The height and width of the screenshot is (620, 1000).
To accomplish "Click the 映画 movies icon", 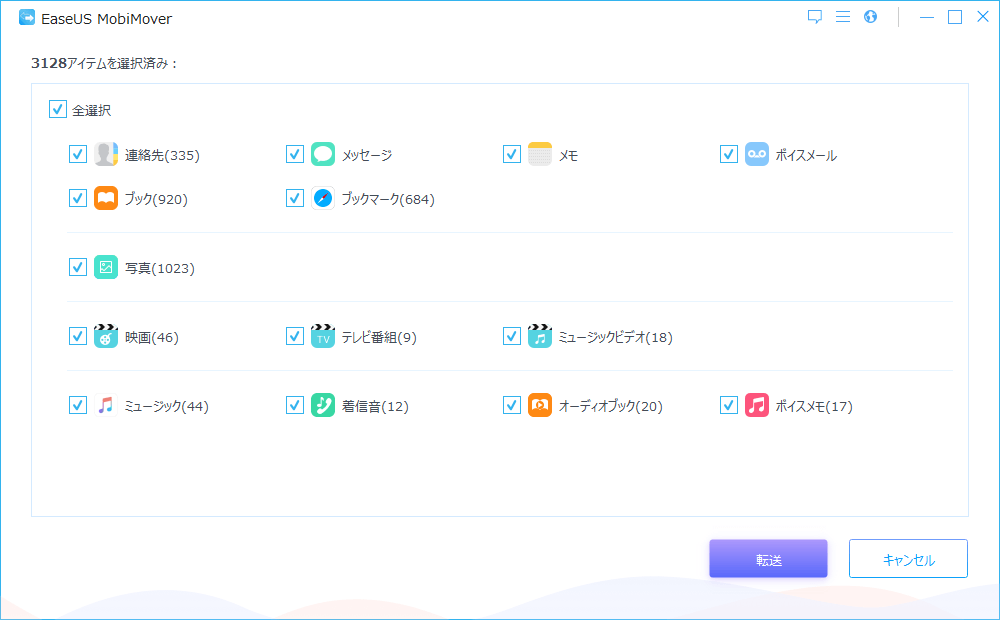I will [104, 336].
